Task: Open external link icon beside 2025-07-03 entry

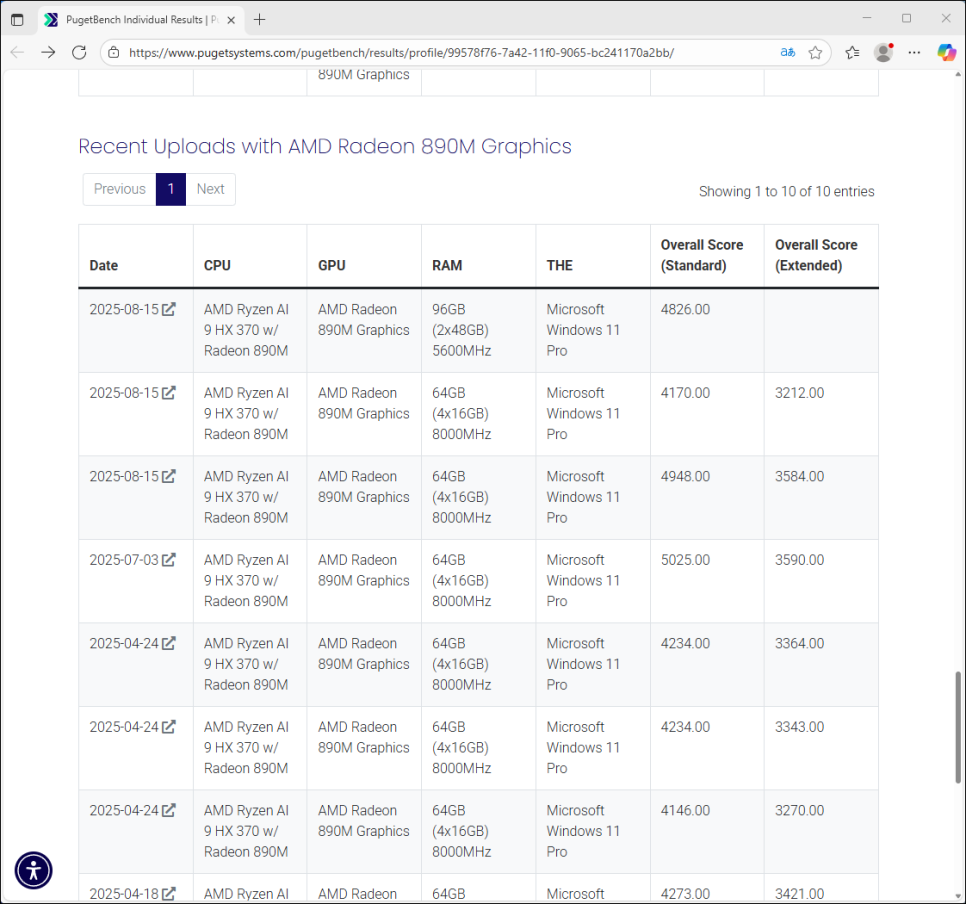Action: [x=169, y=560]
